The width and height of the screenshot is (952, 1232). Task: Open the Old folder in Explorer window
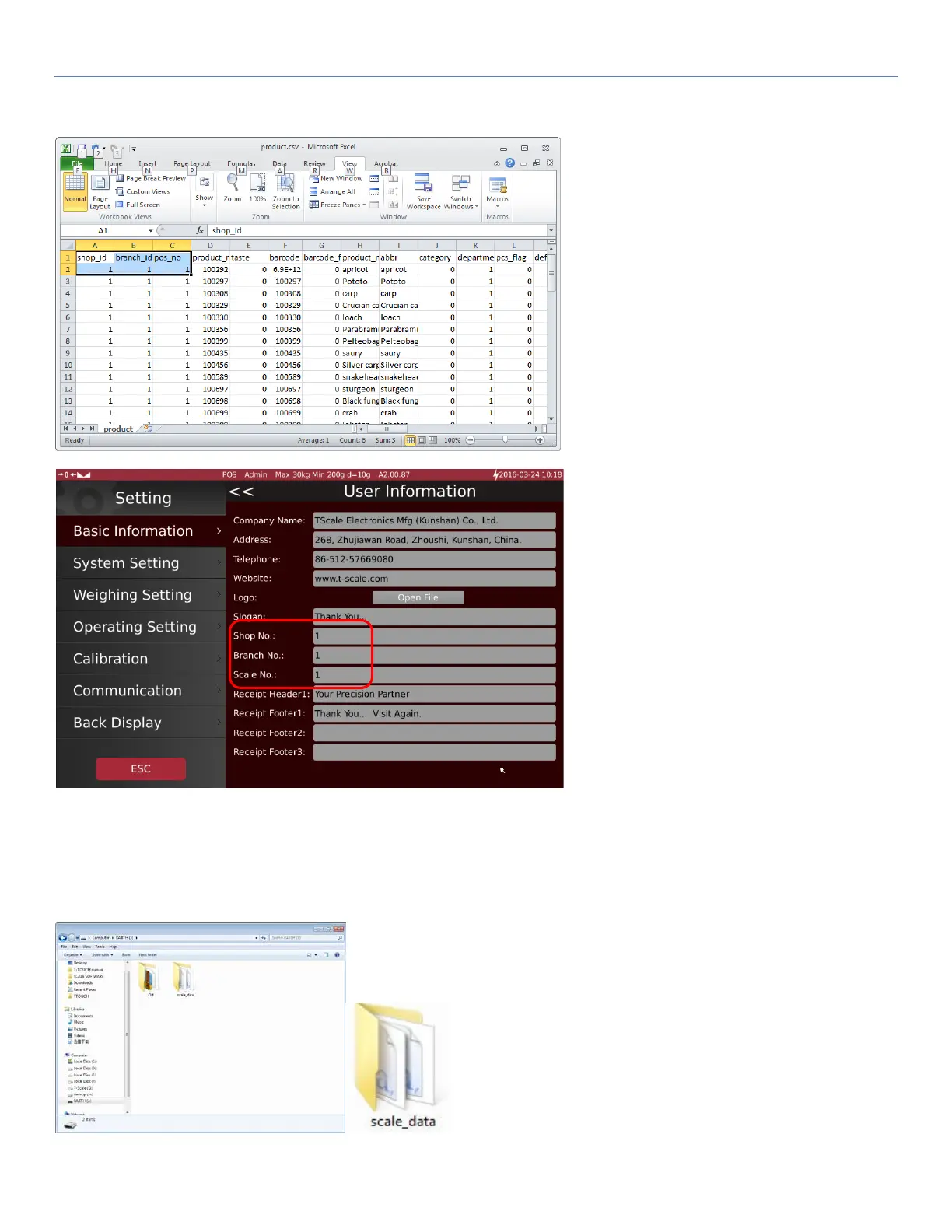click(149, 979)
